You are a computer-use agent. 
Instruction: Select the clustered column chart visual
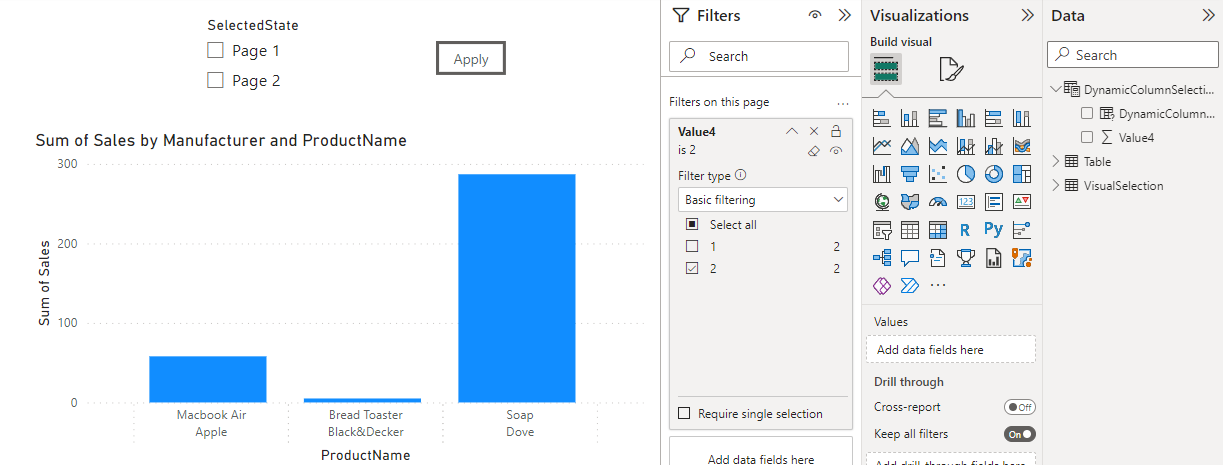pyautogui.click(x=966, y=118)
